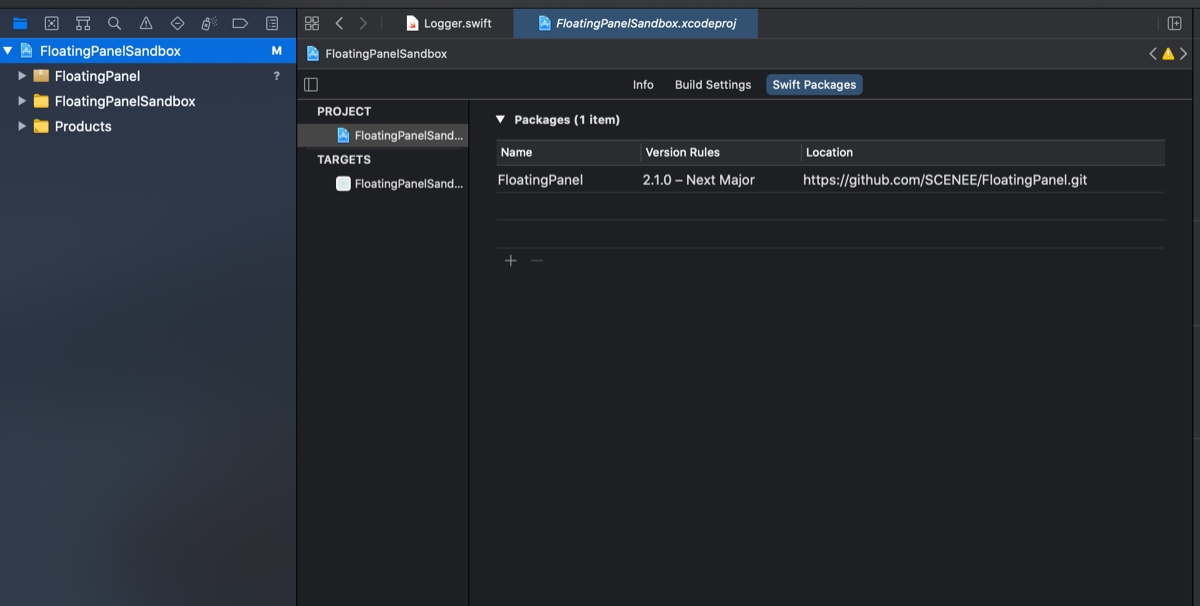Open the Source Control navigator
Viewport: 1200px width, 606px height.
[x=52, y=23]
